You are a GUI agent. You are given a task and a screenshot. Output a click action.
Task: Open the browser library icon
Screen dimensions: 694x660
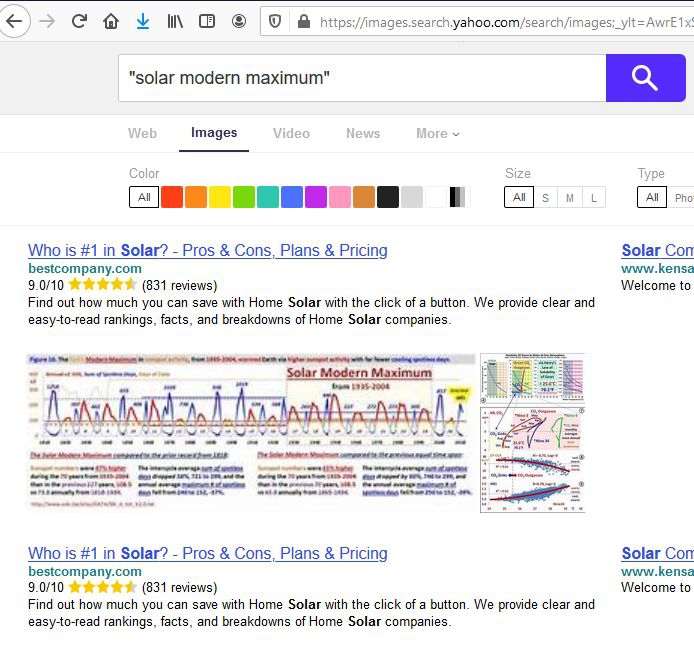(175, 21)
